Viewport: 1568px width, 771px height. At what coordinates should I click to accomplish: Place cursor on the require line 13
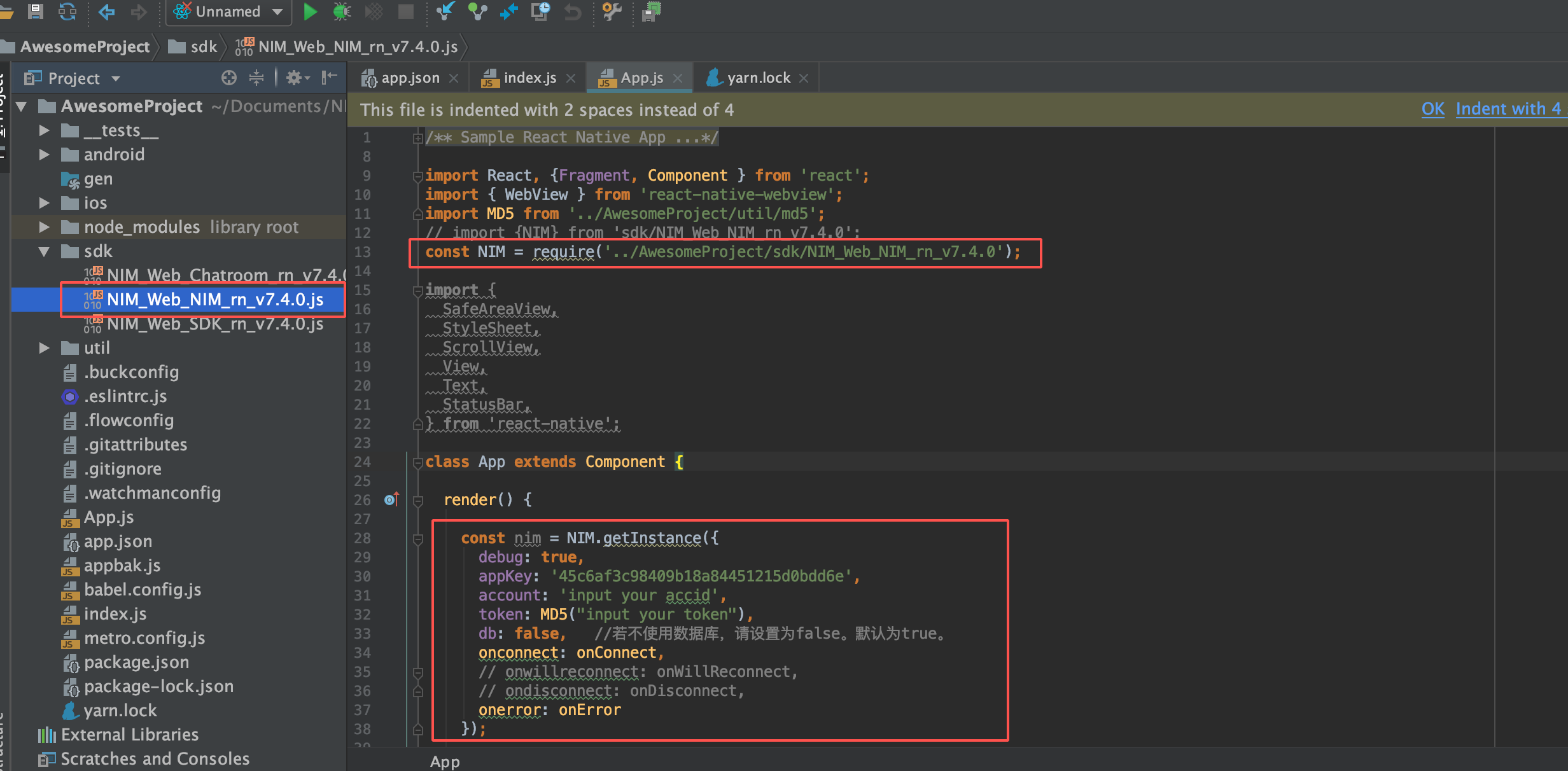coord(723,252)
